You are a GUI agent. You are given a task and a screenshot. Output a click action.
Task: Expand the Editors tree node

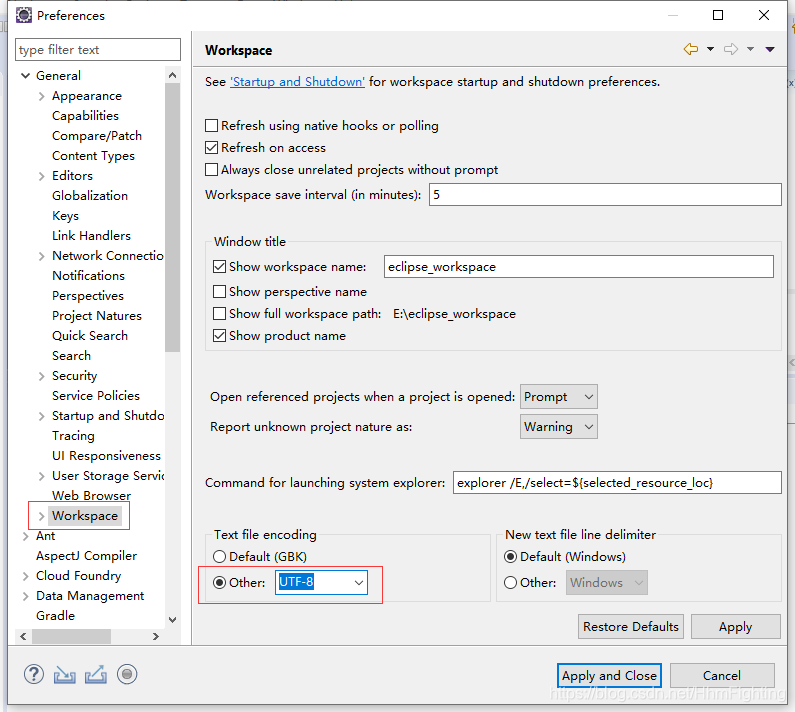(42, 176)
